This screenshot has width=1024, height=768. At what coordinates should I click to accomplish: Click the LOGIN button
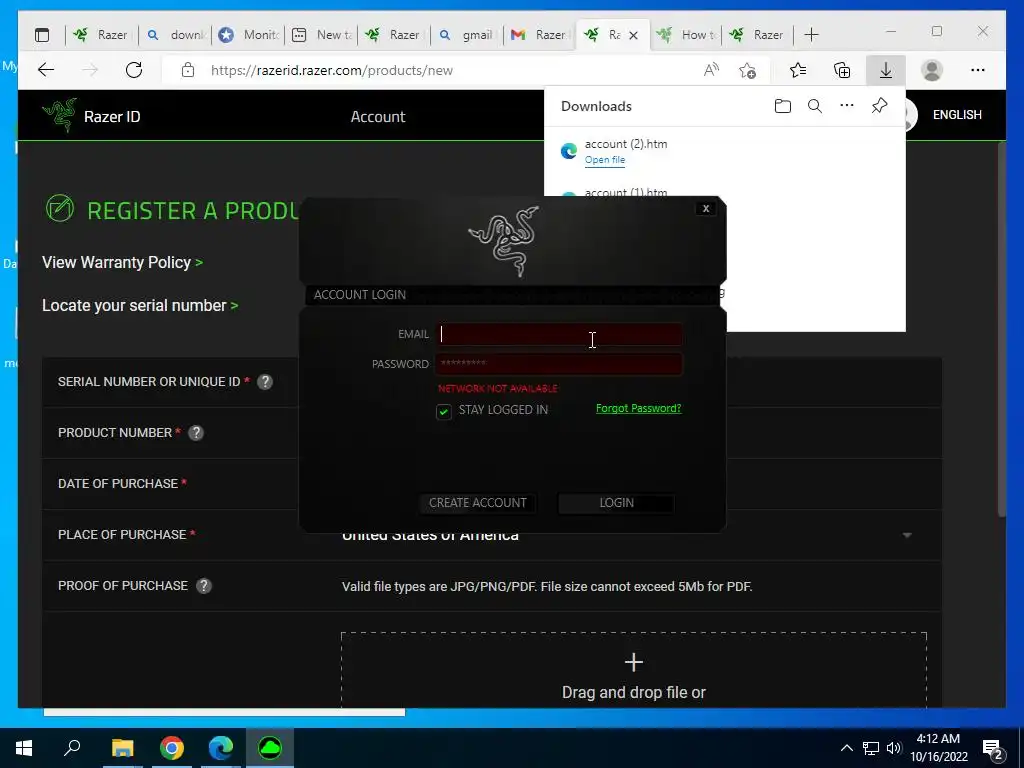(616, 503)
